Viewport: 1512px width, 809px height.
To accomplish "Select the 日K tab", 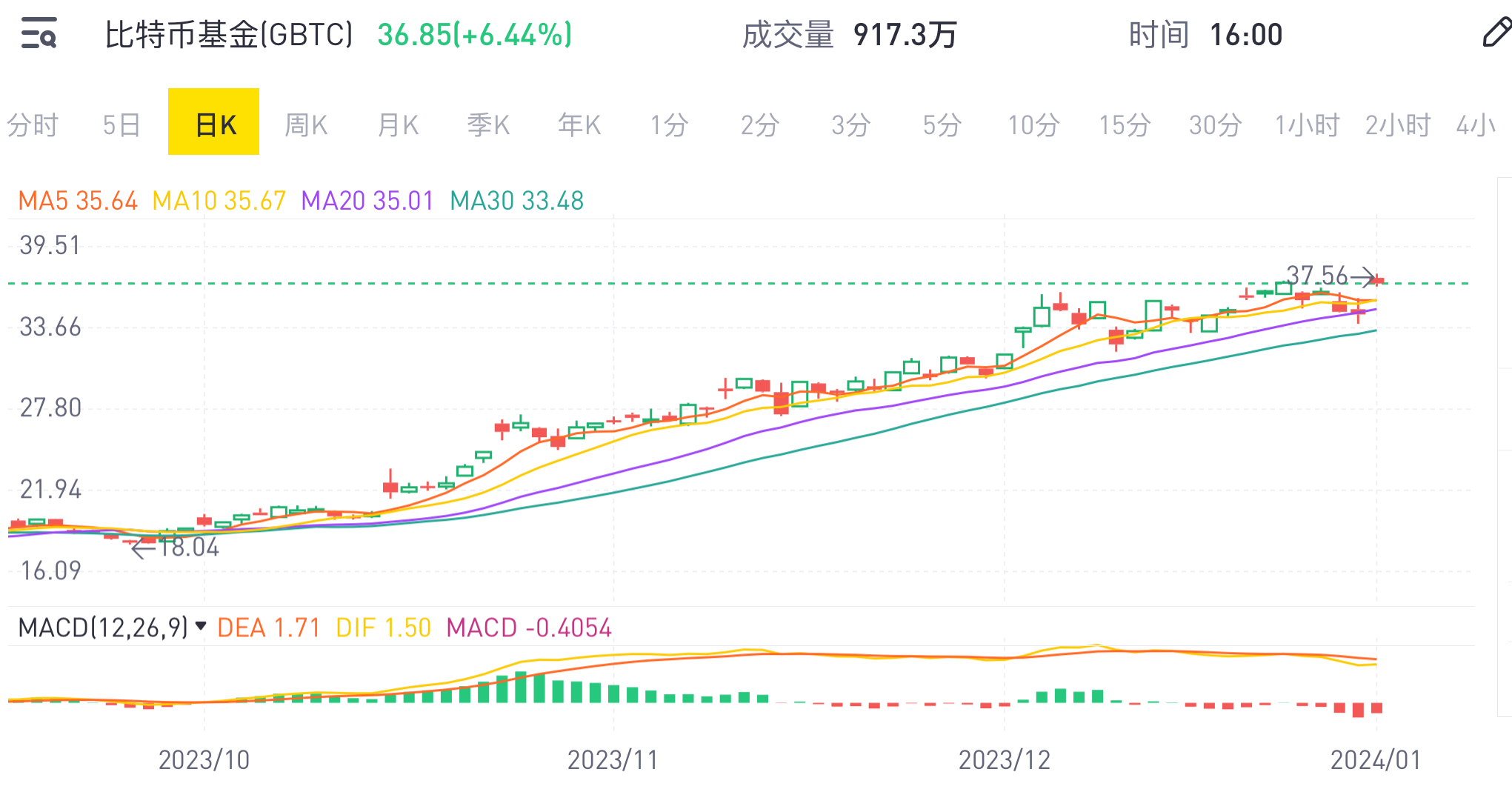I will click(214, 123).
